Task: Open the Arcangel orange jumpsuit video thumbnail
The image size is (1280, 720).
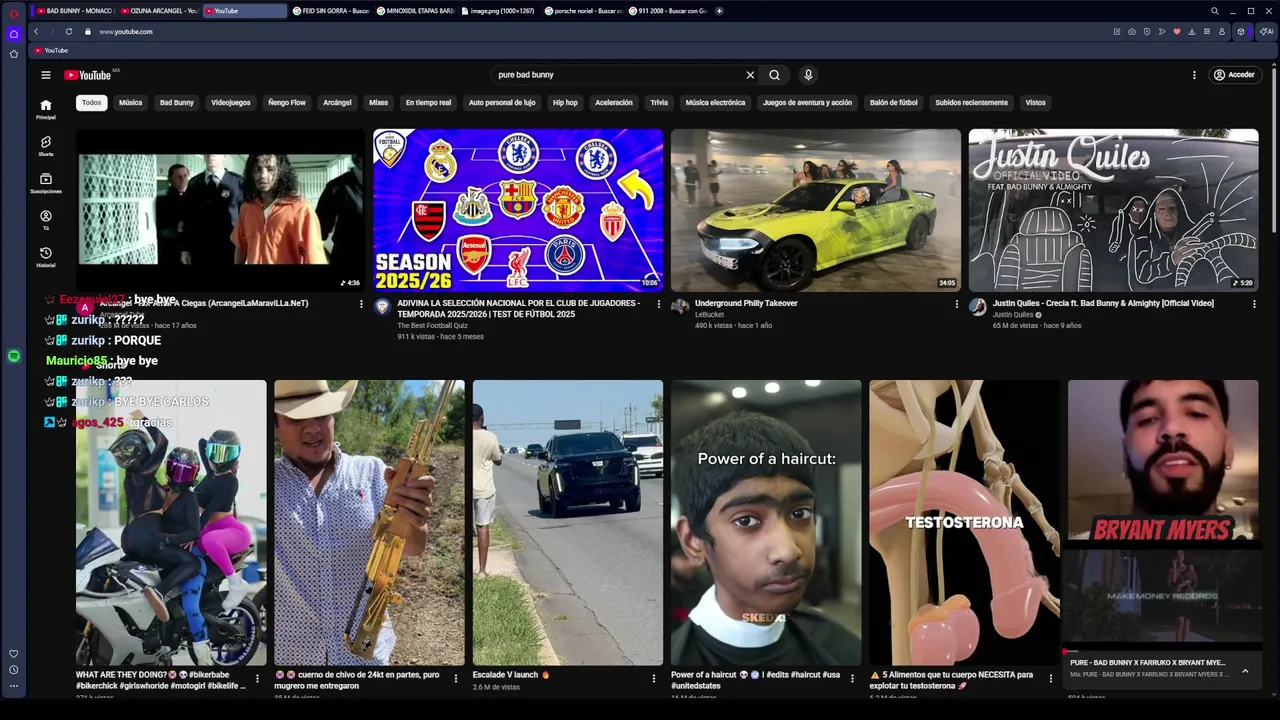Action: [220, 210]
